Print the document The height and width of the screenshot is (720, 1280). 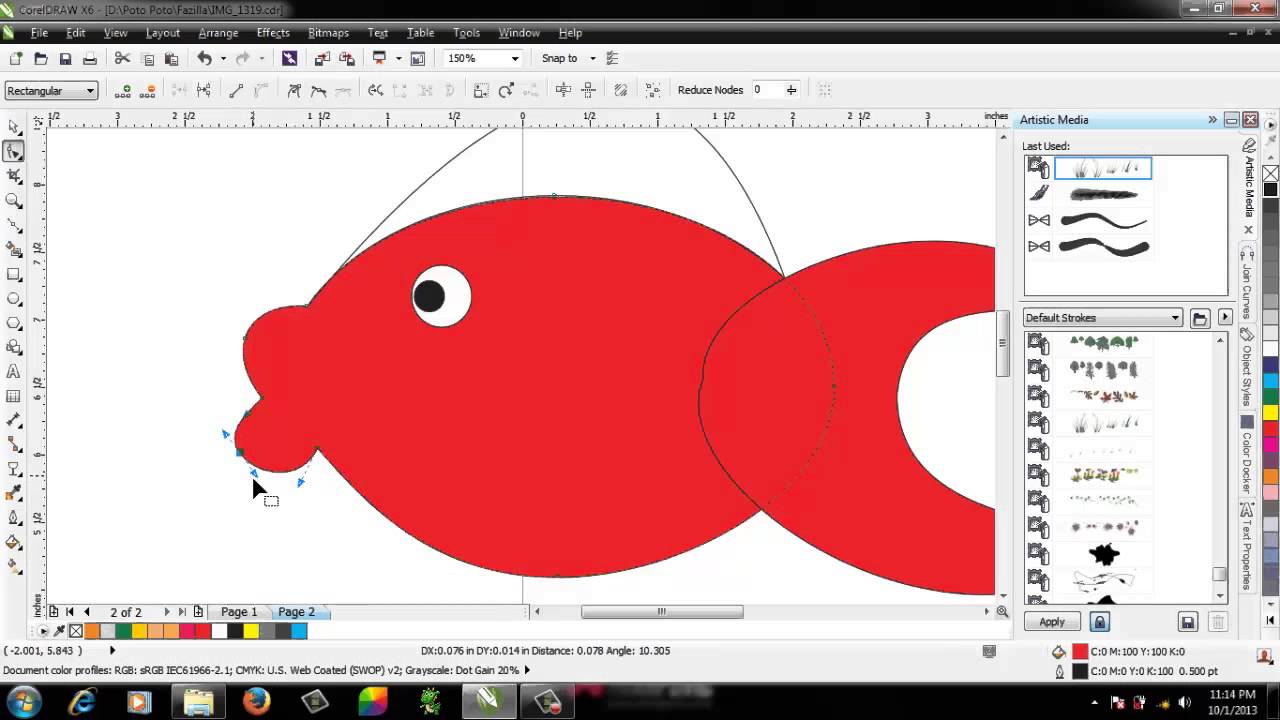[x=90, y=59]
